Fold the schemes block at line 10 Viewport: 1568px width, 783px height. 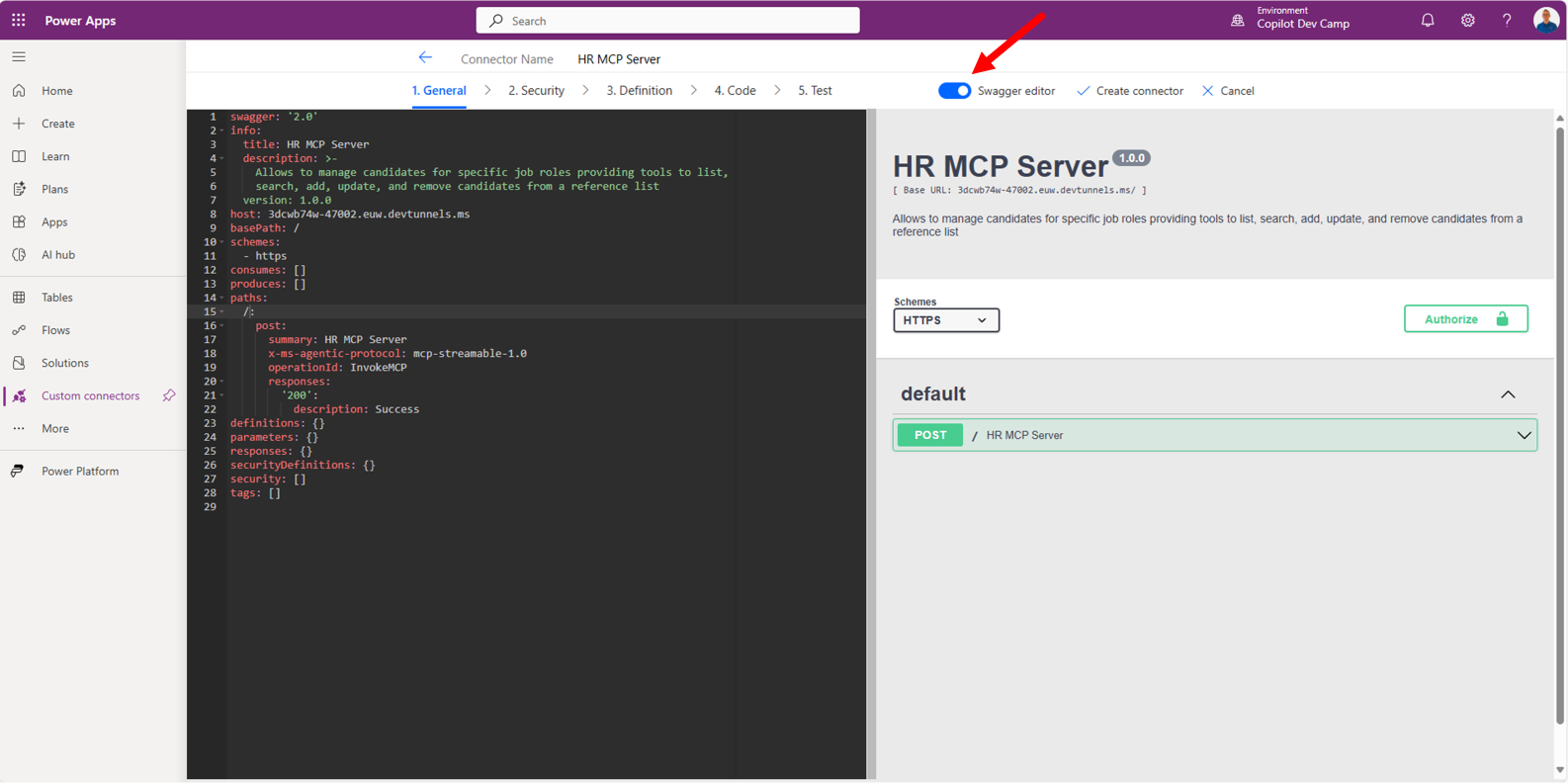click(x=221, y=241)
